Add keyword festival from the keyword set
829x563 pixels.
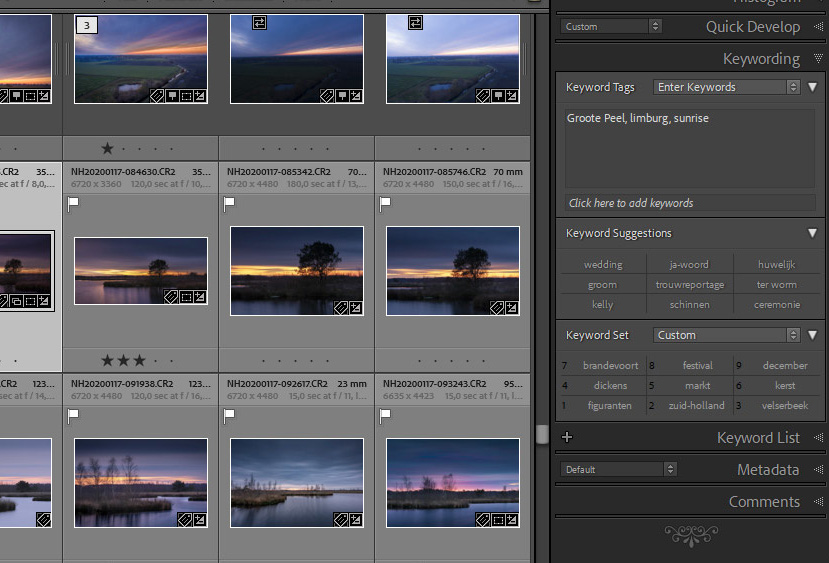tap(697, 365)
